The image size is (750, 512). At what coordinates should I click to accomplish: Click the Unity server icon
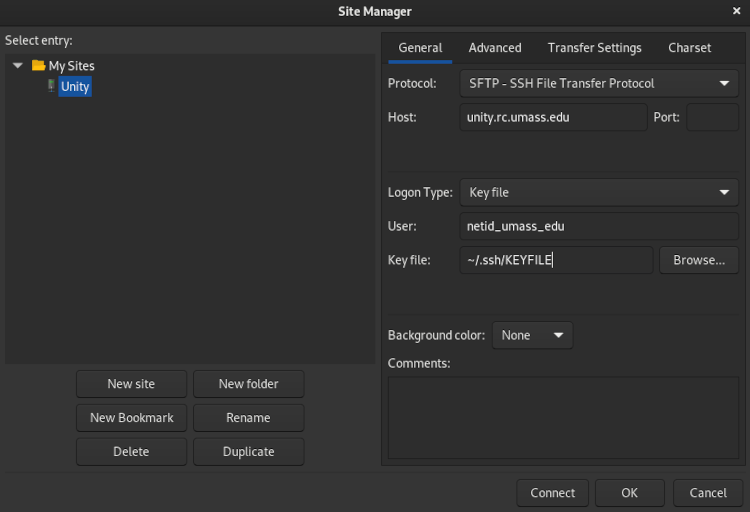pos(51,86)
